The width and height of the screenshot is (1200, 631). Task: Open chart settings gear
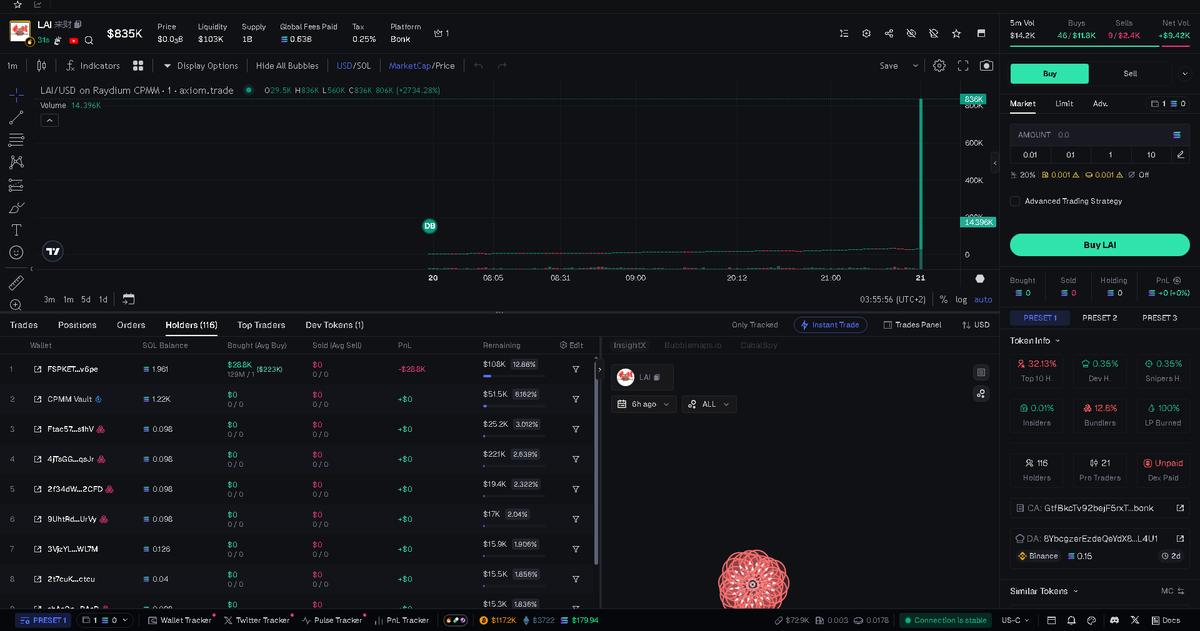tap(940, 66)
